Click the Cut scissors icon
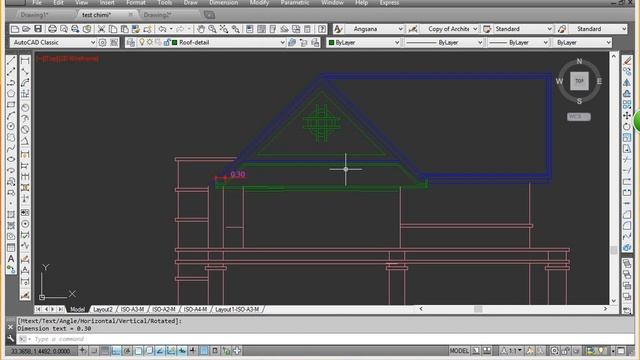 (101, 29)
